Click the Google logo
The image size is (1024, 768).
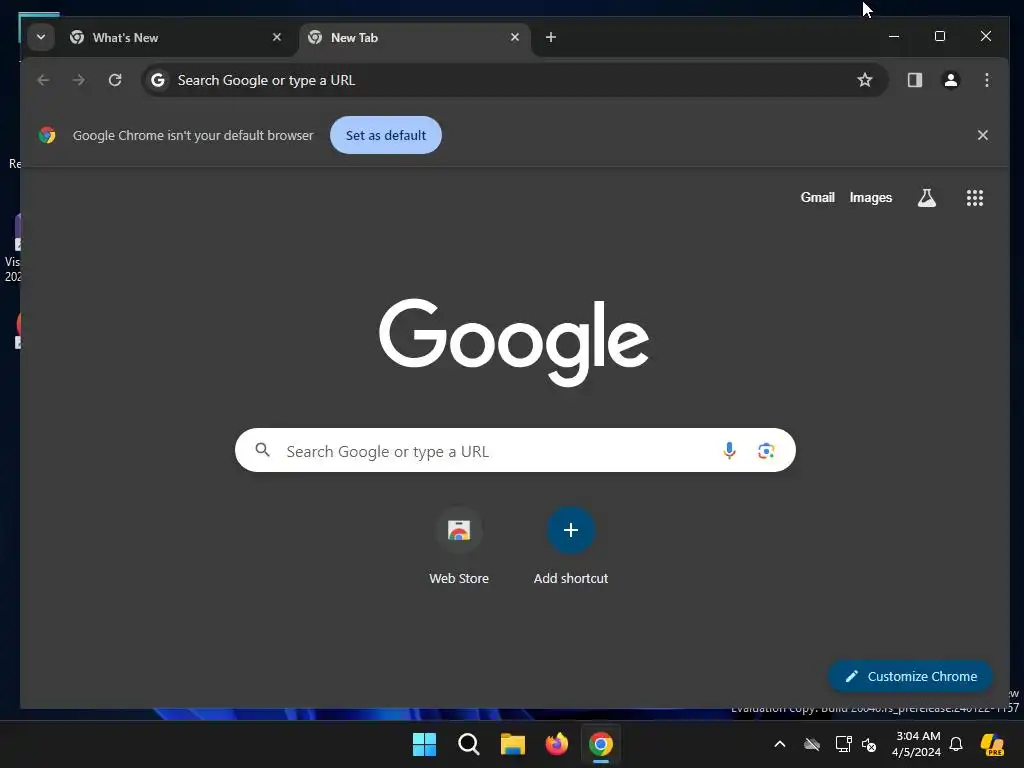click(x=514, y=342)
